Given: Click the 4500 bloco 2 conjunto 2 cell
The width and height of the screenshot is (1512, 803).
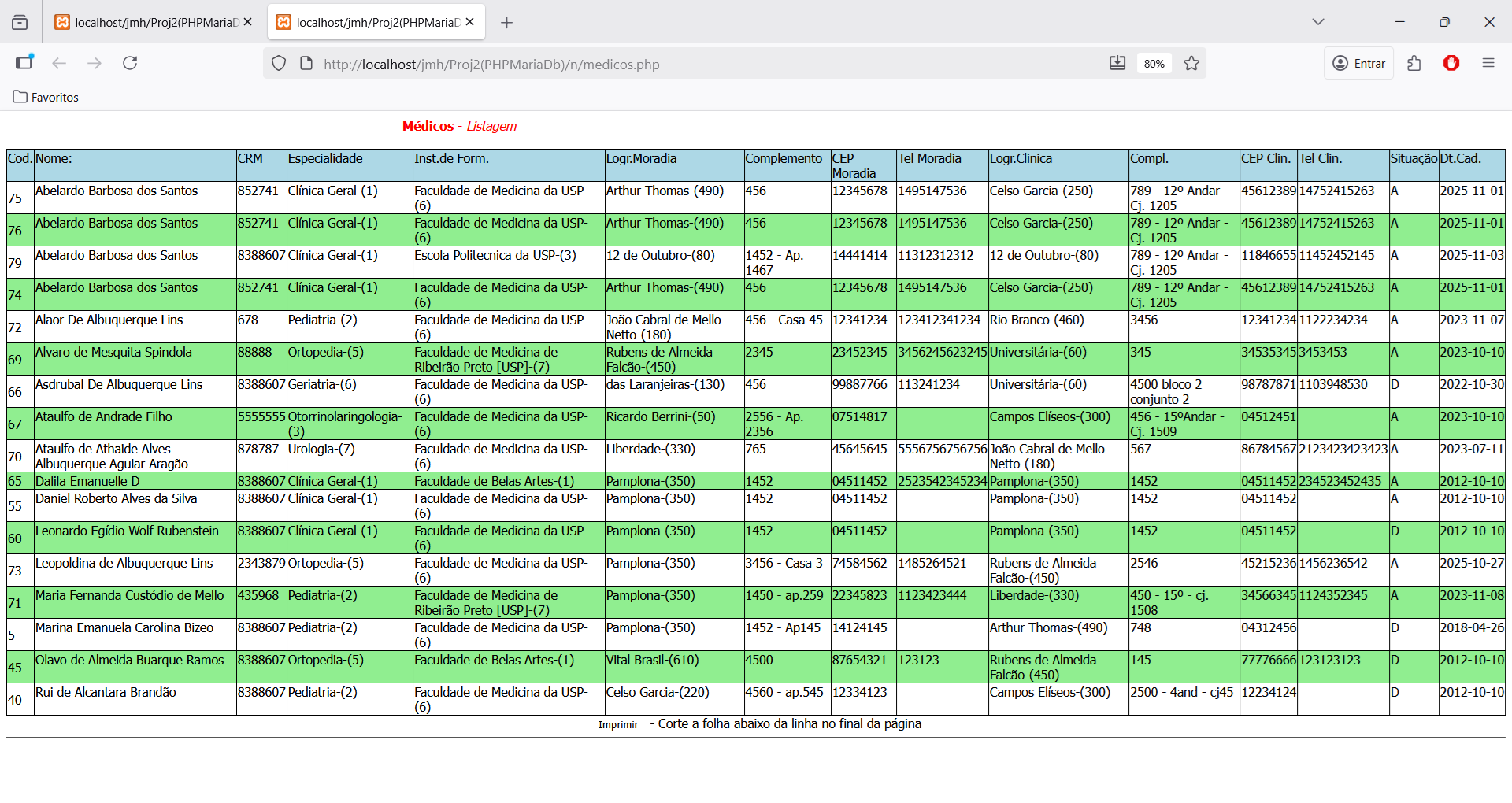Looking at the screenshot, I should tap(1184, 391).
